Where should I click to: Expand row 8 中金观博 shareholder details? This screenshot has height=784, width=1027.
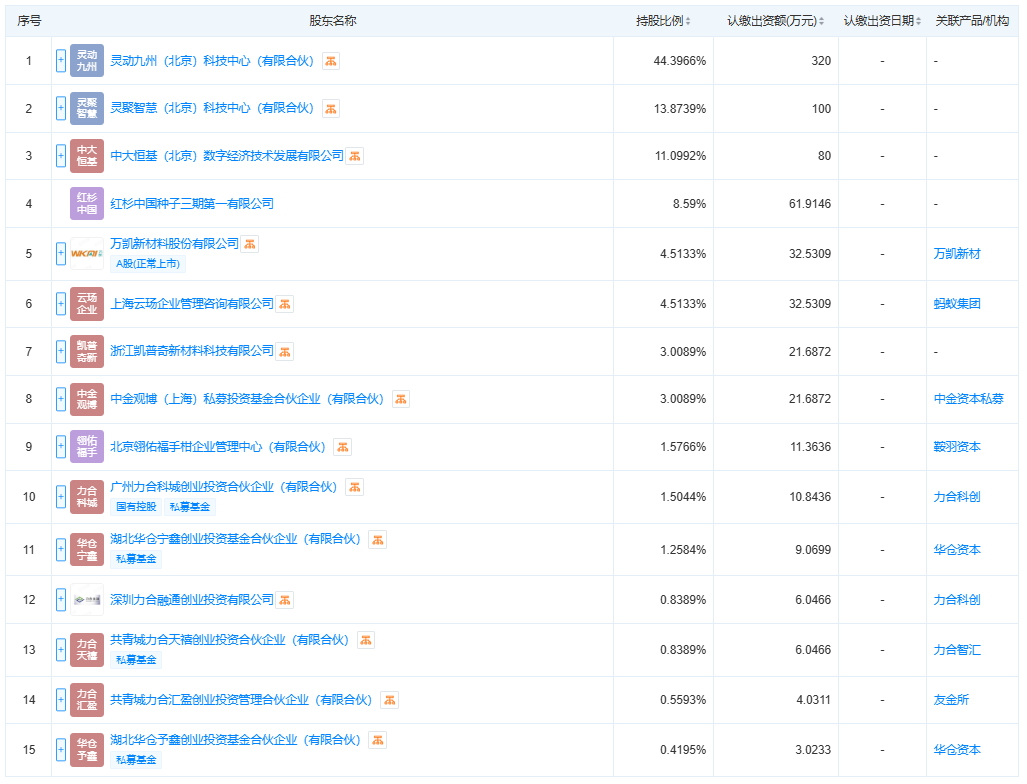61,399
